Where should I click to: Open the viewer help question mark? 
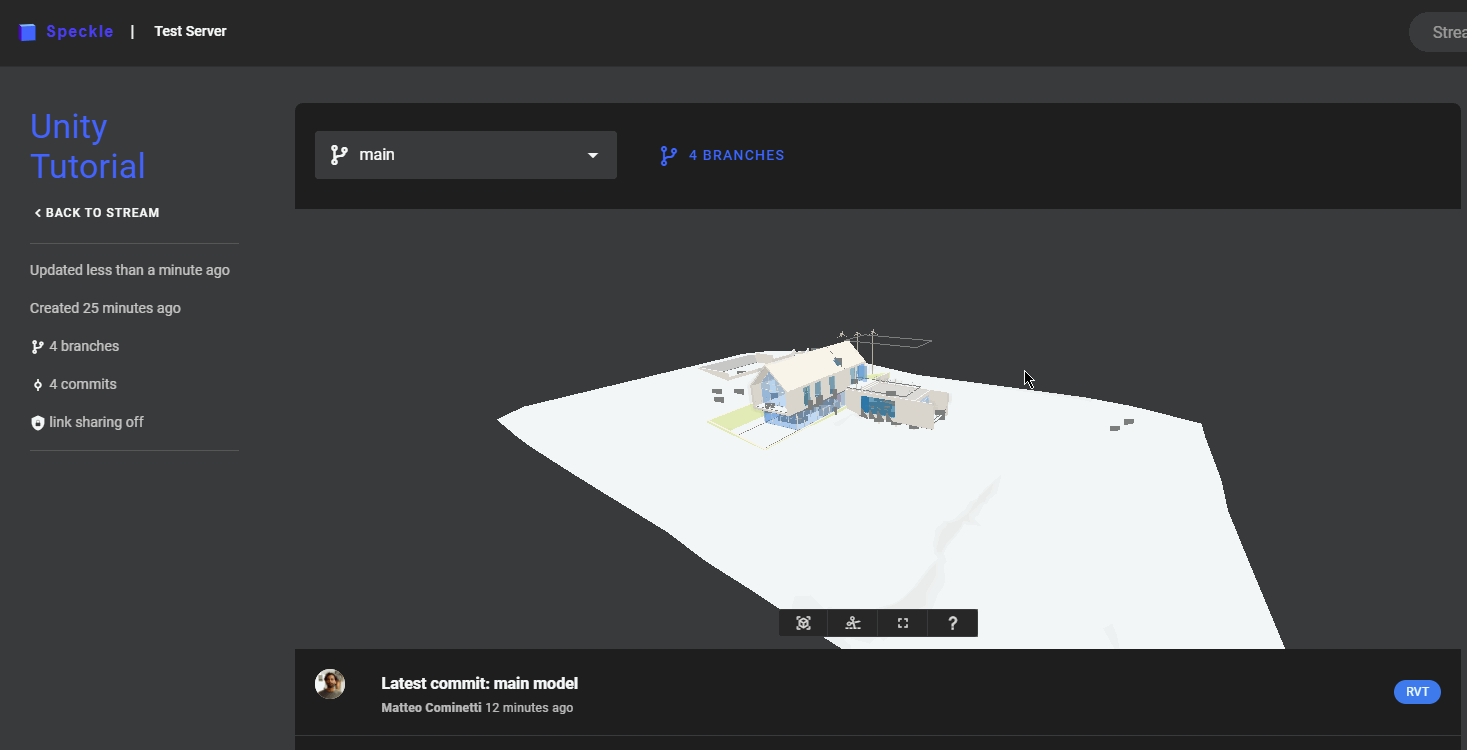tap(952, 623)
